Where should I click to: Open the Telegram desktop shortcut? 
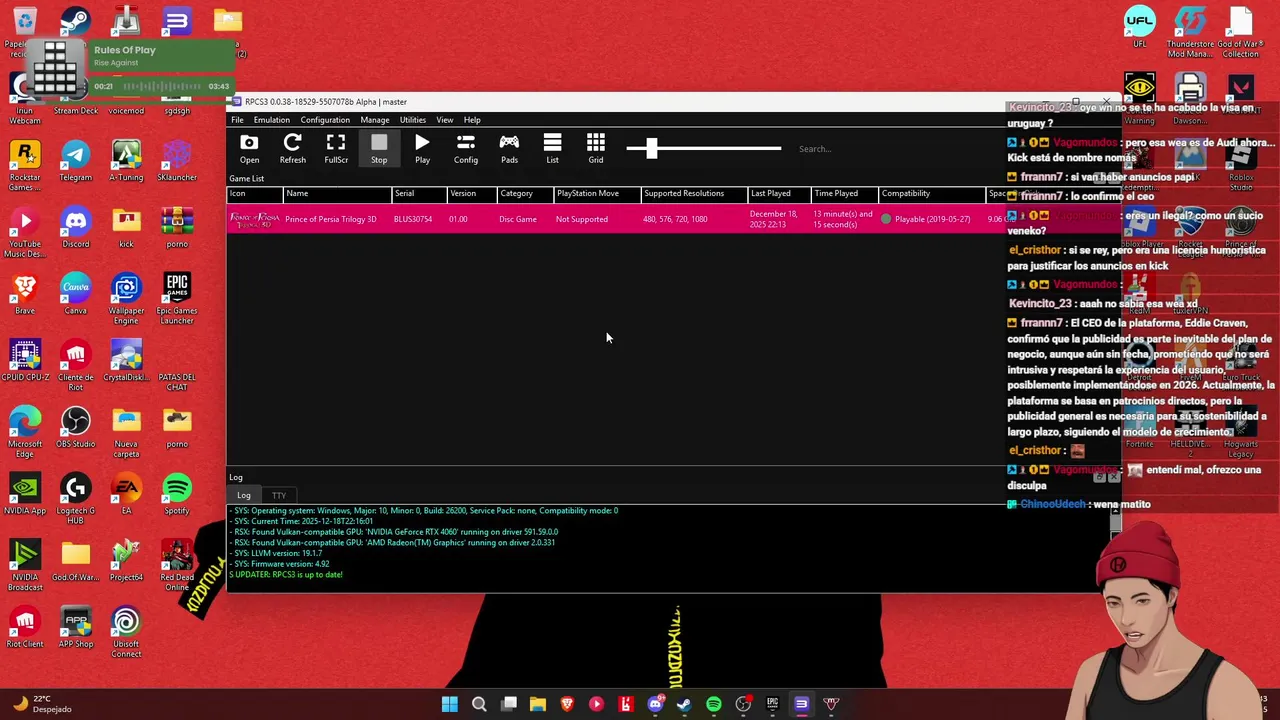pyautogui.click(x=75, y=161)
